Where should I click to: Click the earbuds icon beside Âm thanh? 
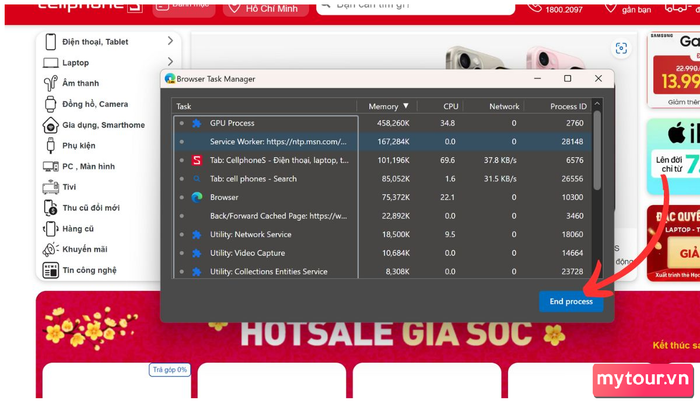coord(50,83)
